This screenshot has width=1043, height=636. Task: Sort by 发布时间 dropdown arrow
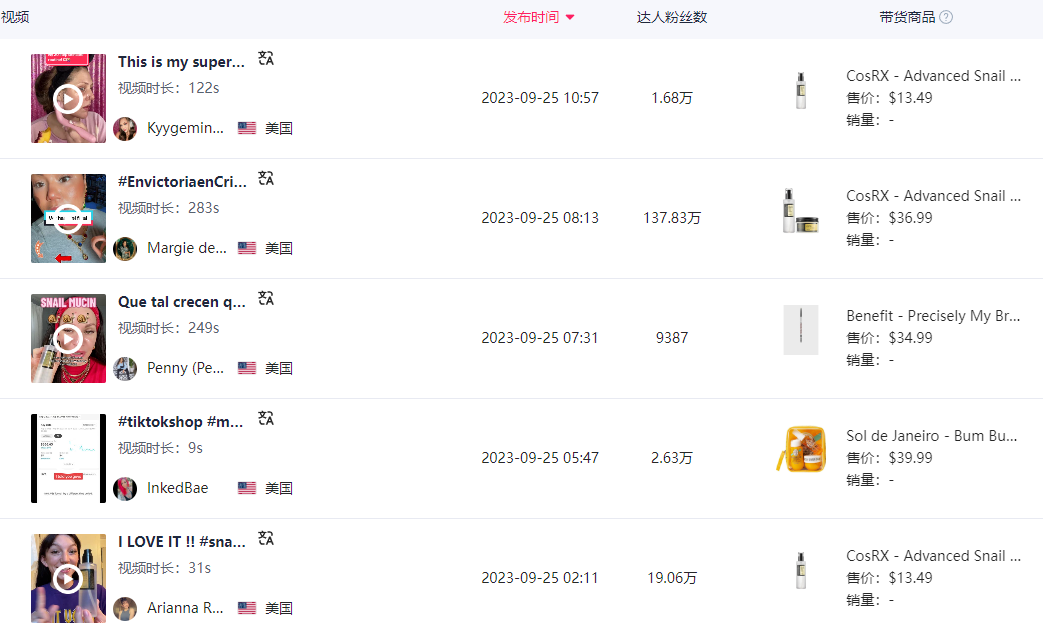coord(569,18)
